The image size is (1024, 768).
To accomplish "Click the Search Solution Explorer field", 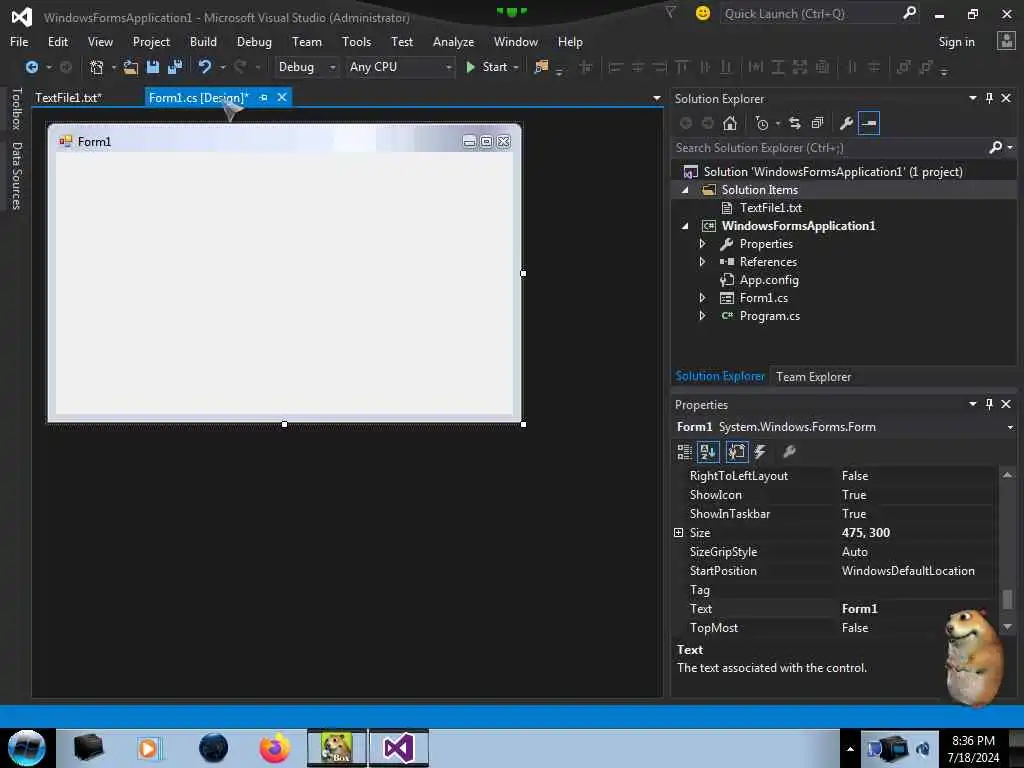I will tap(829, 148).
